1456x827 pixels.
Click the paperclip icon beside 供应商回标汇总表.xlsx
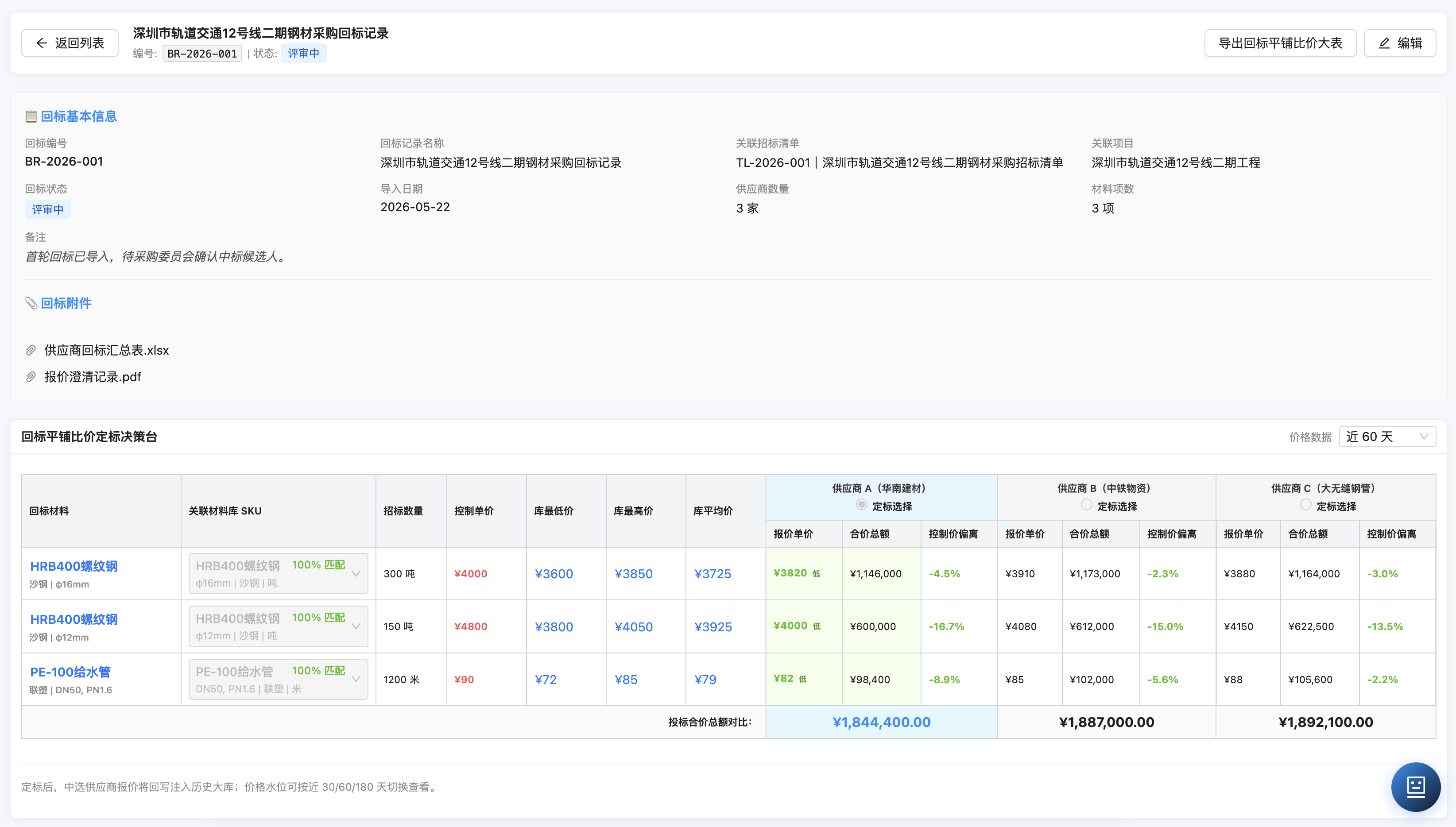[31, 351]
